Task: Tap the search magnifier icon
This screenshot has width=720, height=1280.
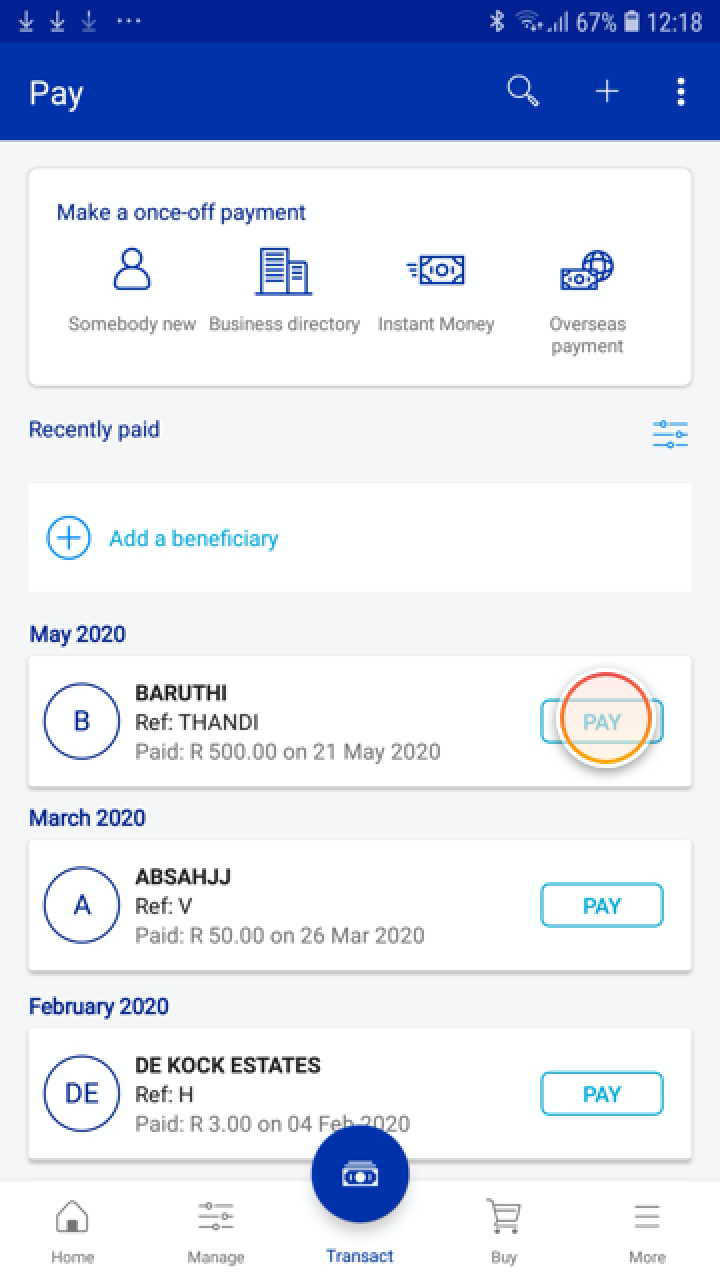Action: click(x=523, y=92)
